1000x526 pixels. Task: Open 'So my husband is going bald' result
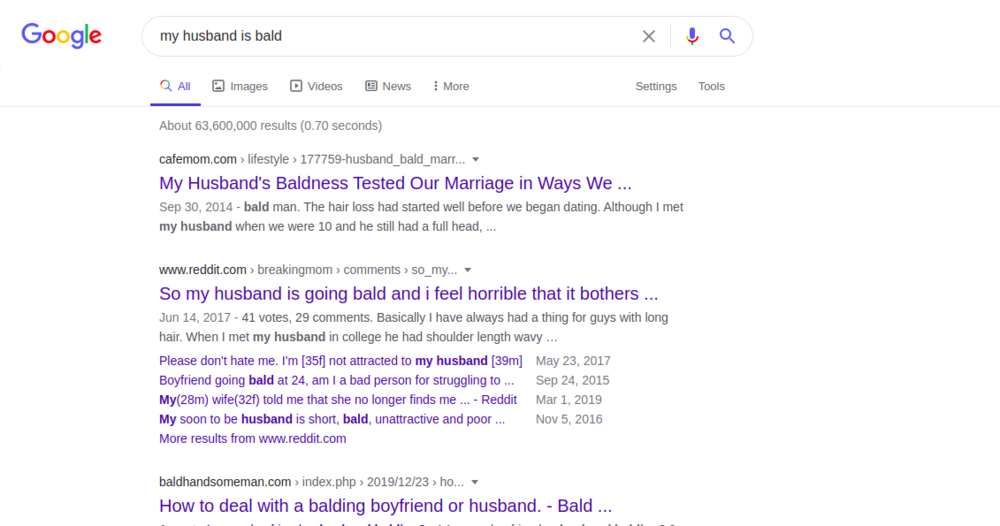408,294
